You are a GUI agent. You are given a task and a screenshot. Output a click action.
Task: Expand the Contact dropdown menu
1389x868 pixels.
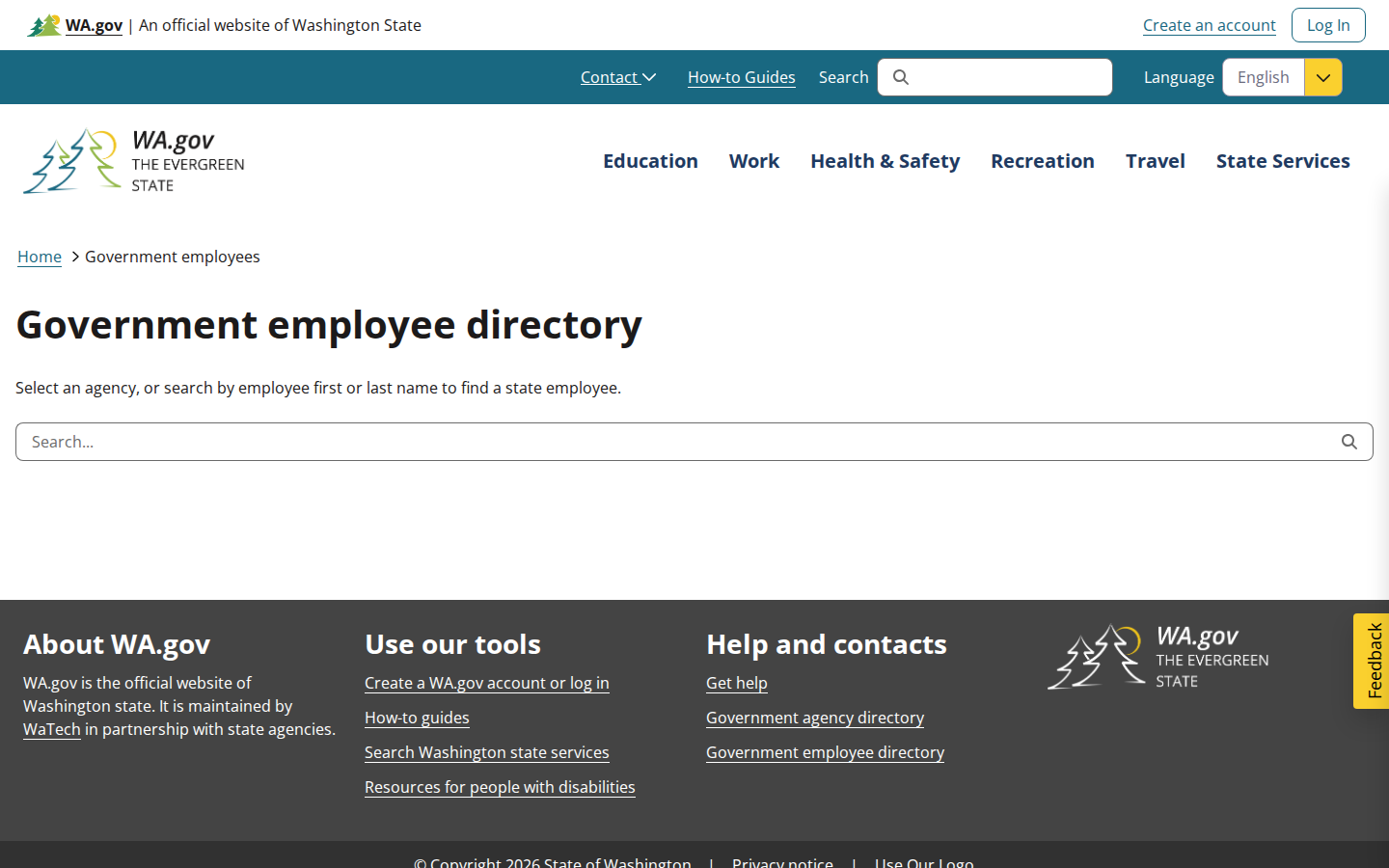pos(618,77)
